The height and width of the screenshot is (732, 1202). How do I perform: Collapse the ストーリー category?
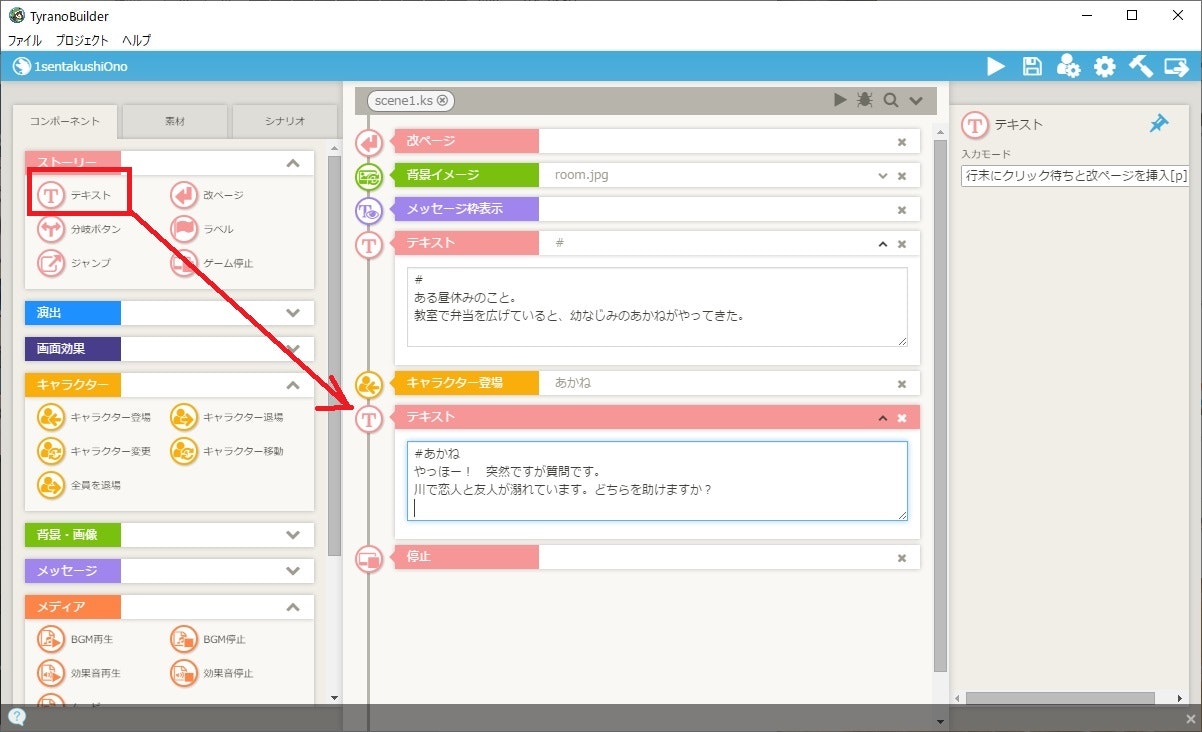pos(292,163)
